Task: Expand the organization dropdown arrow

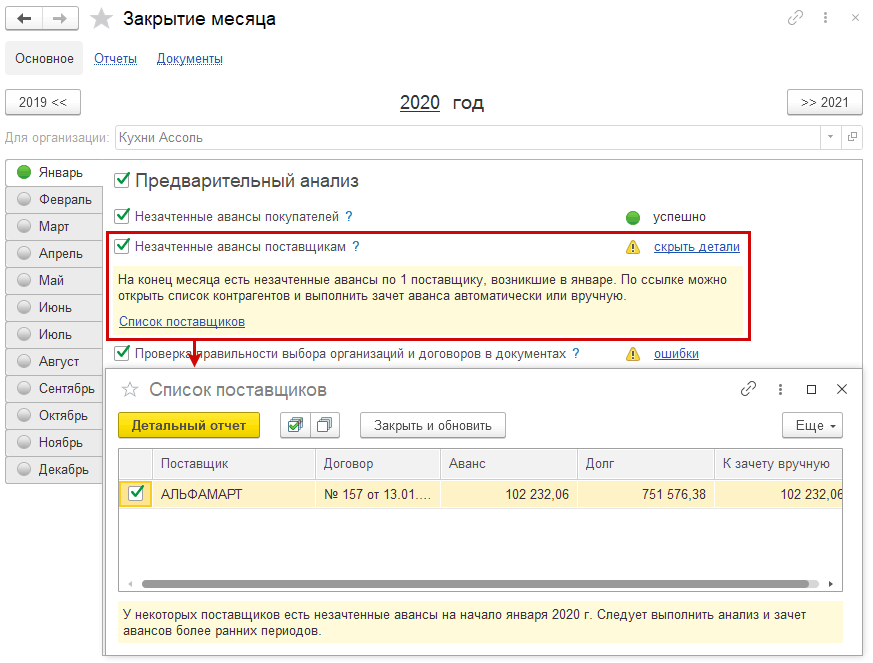Action: [831, 137]
